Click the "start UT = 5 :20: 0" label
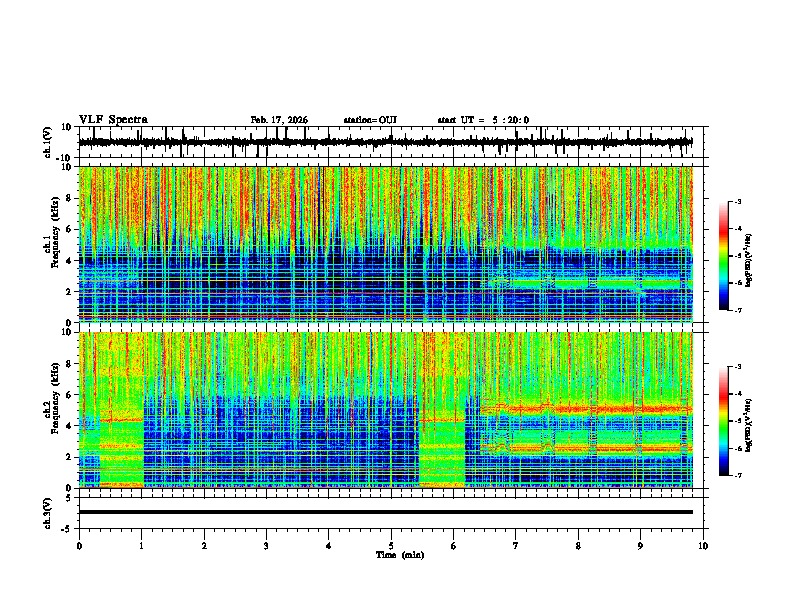 click(x=483, y=120)
